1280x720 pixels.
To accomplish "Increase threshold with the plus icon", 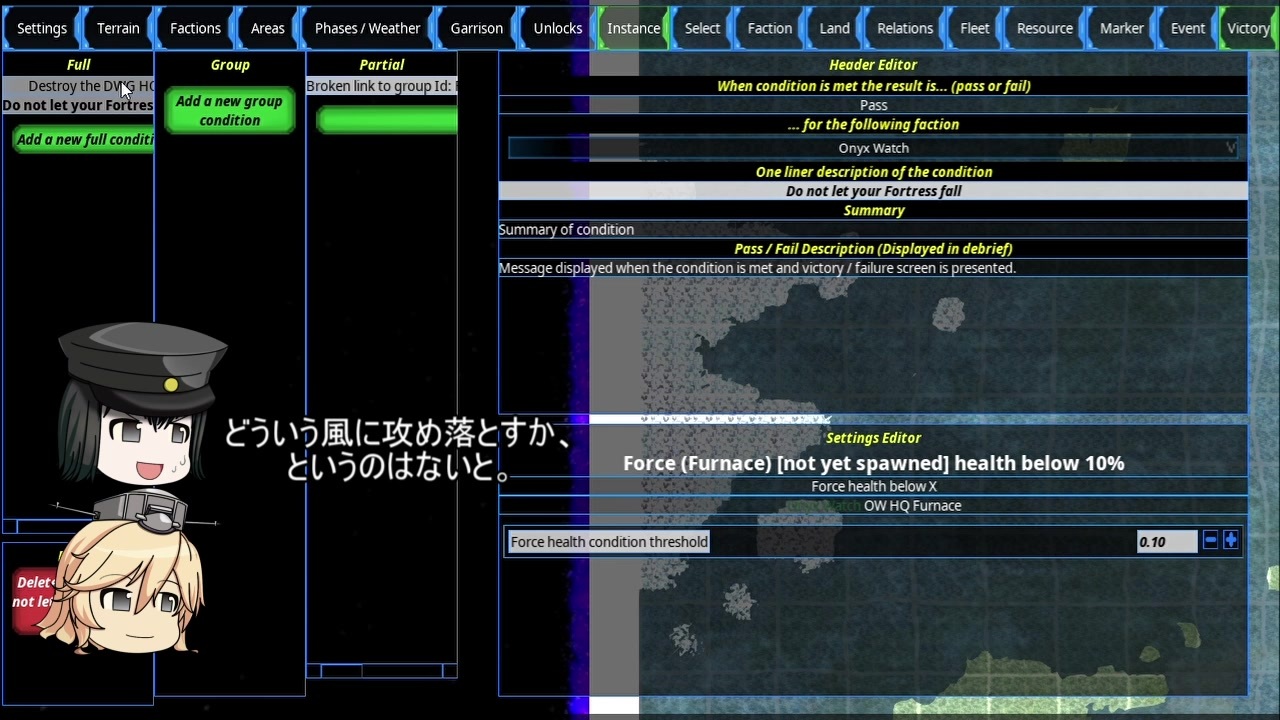I will point(1230,541).
